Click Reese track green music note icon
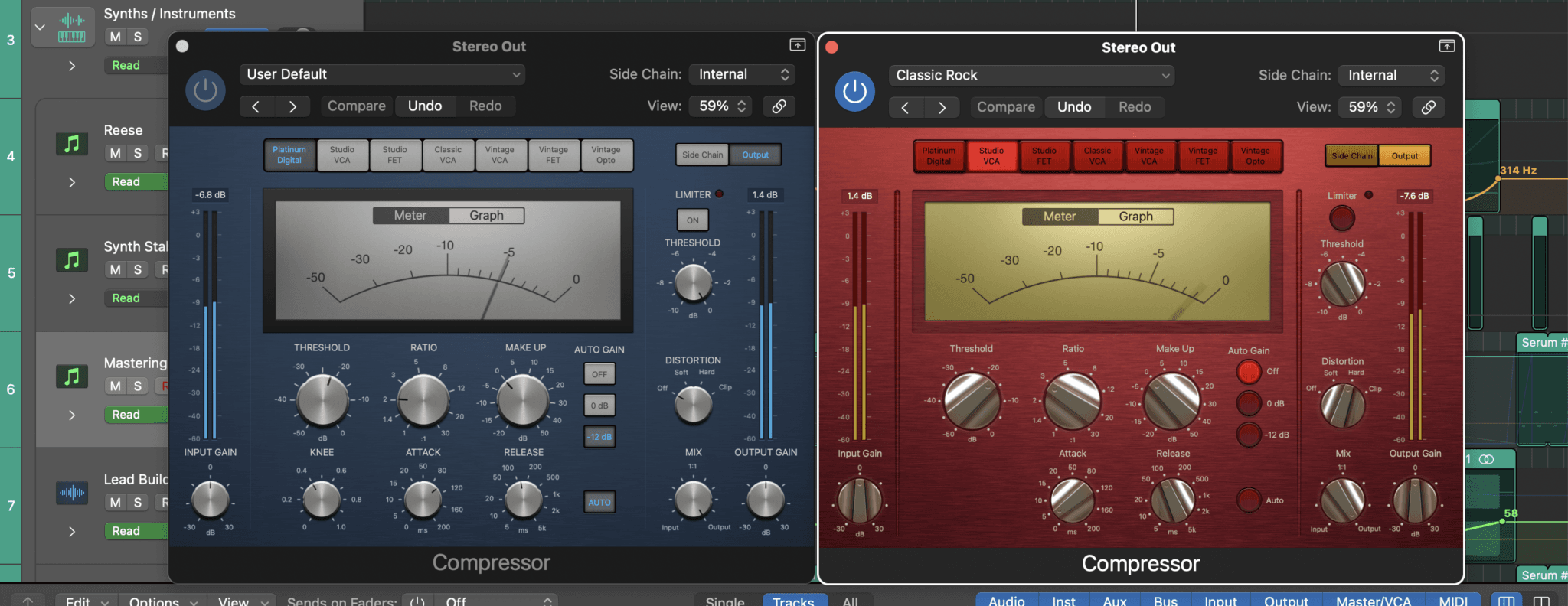Screen dimensions: 1568x606 click(x=72, y=143)
